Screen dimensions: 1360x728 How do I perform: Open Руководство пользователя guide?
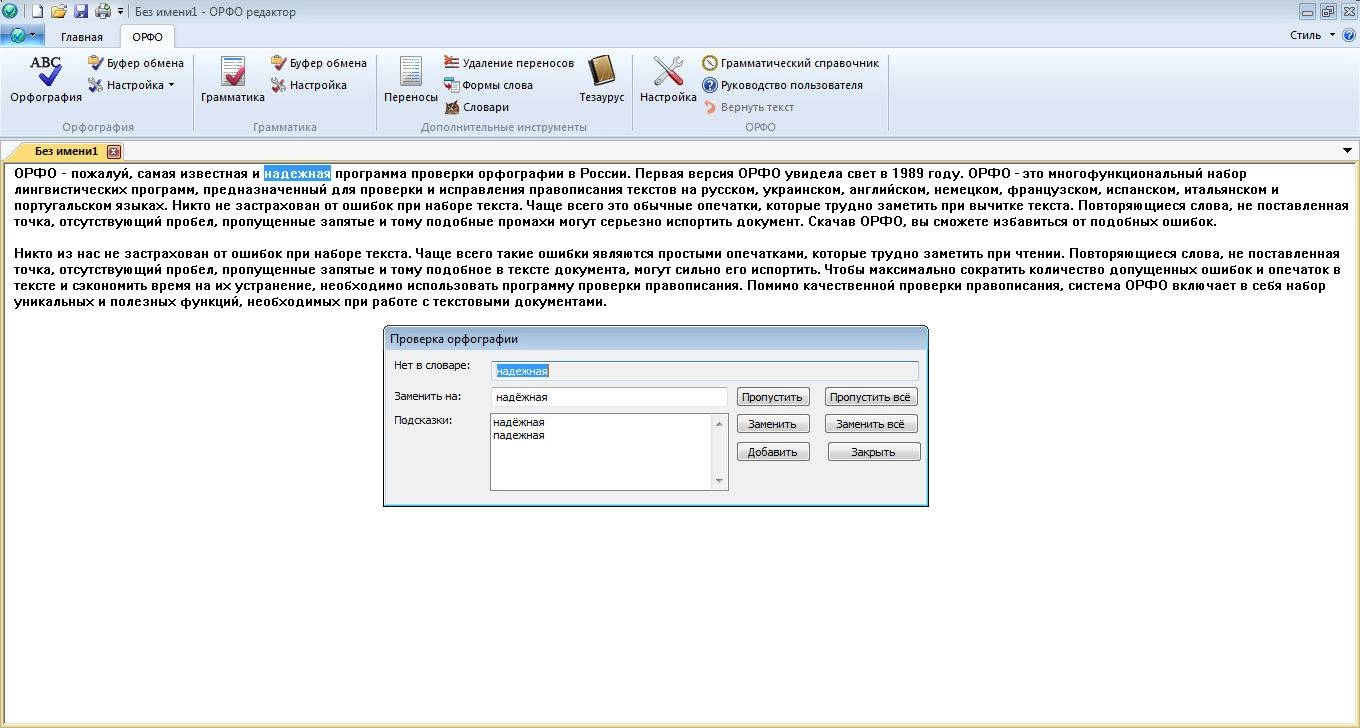[782, 85]
